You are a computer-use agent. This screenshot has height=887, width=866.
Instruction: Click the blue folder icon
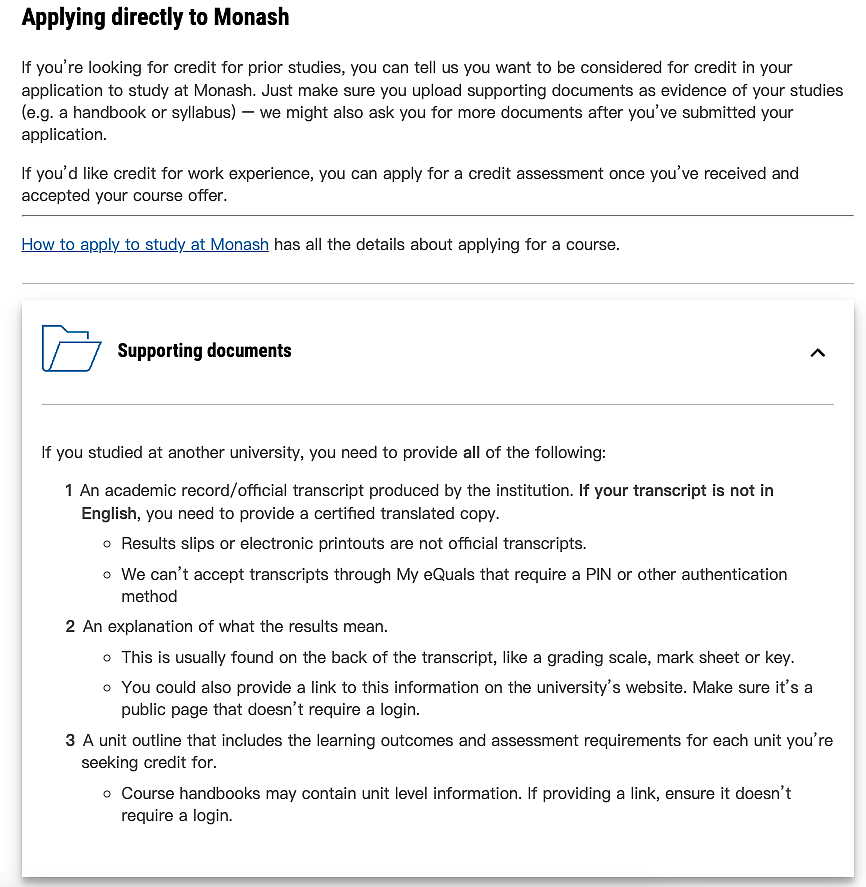pyautogui.click(x=71, y=348)
